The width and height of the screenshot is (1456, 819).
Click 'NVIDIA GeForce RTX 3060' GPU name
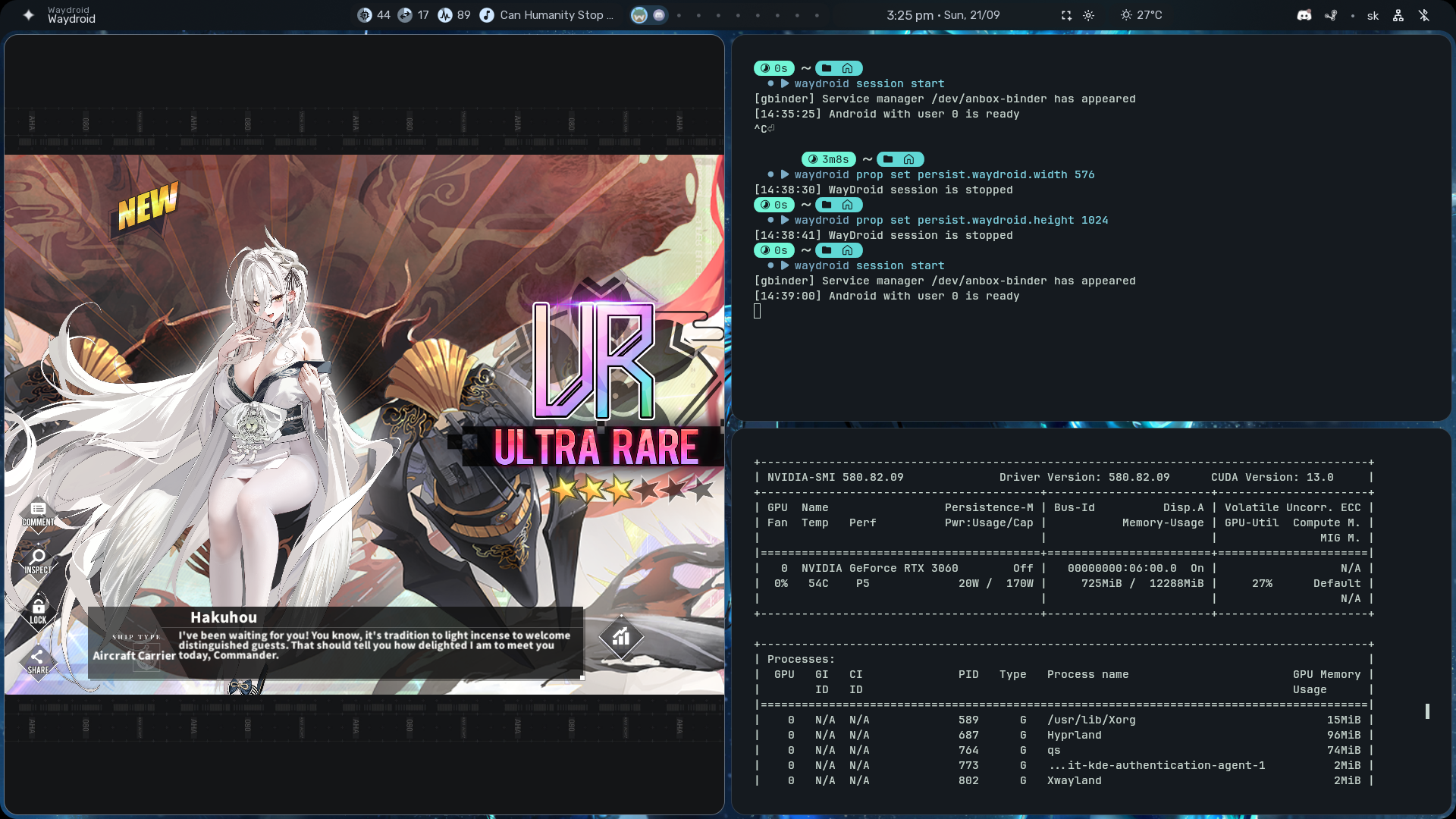tap(880, 568)
